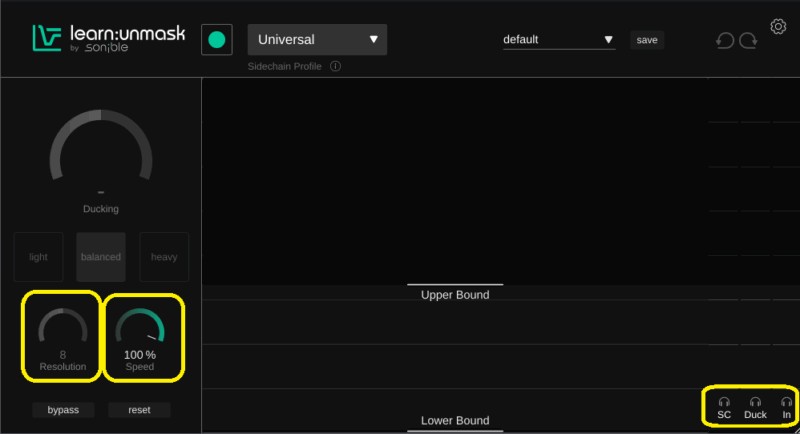Click the green learn record button

click(x=216, y=40)
